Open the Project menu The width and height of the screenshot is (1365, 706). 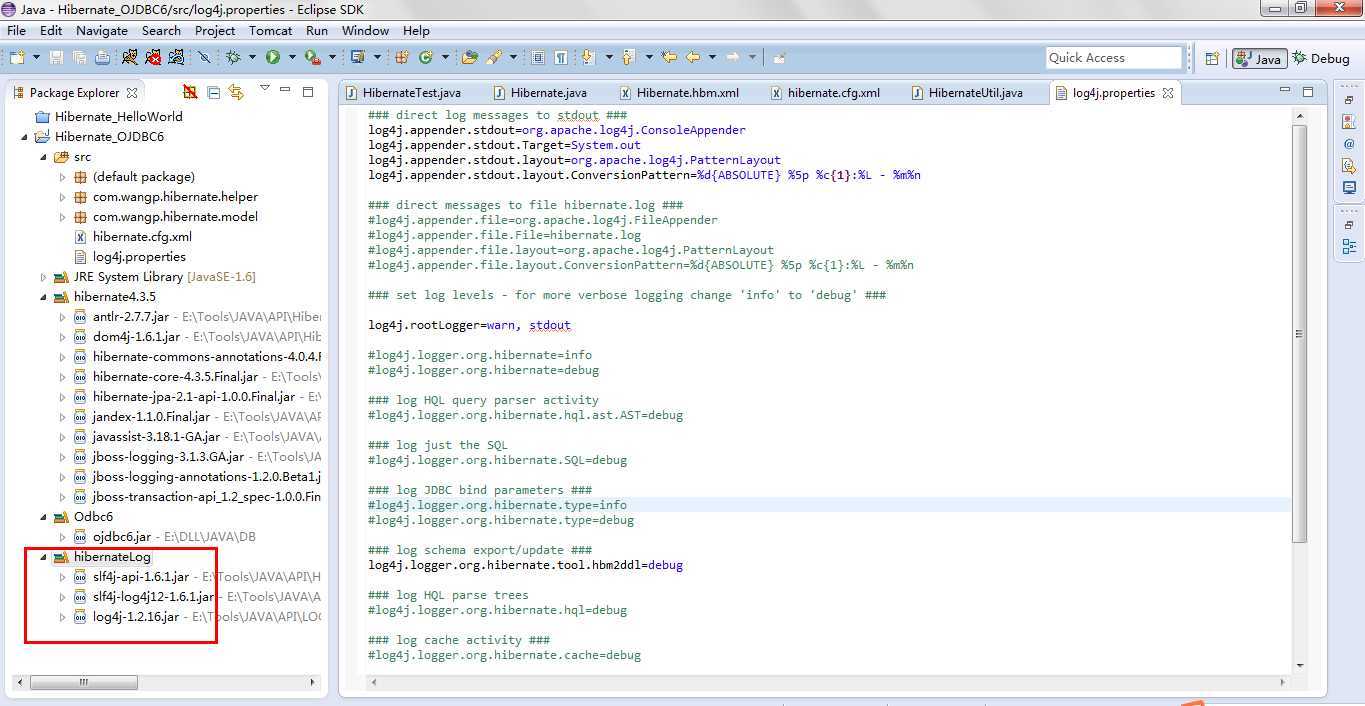pos(214,30)
